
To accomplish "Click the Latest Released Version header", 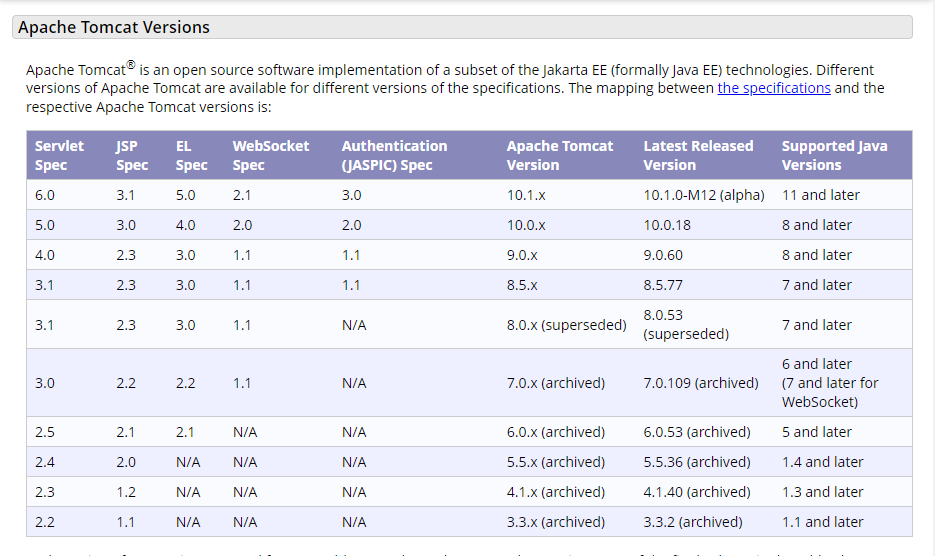I will tap(698, 155).
